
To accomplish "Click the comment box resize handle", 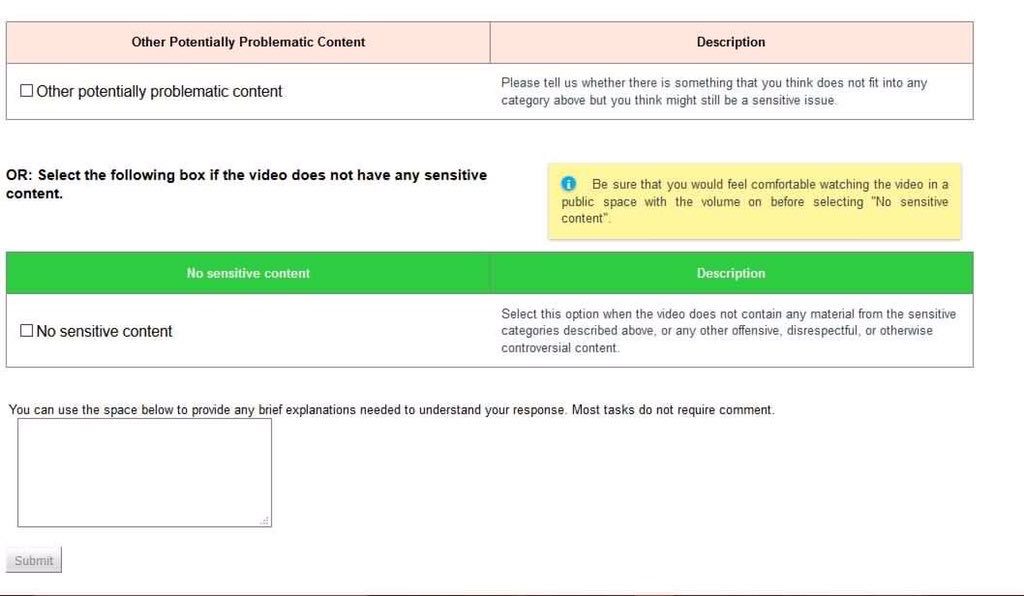I will click(265, 521).
